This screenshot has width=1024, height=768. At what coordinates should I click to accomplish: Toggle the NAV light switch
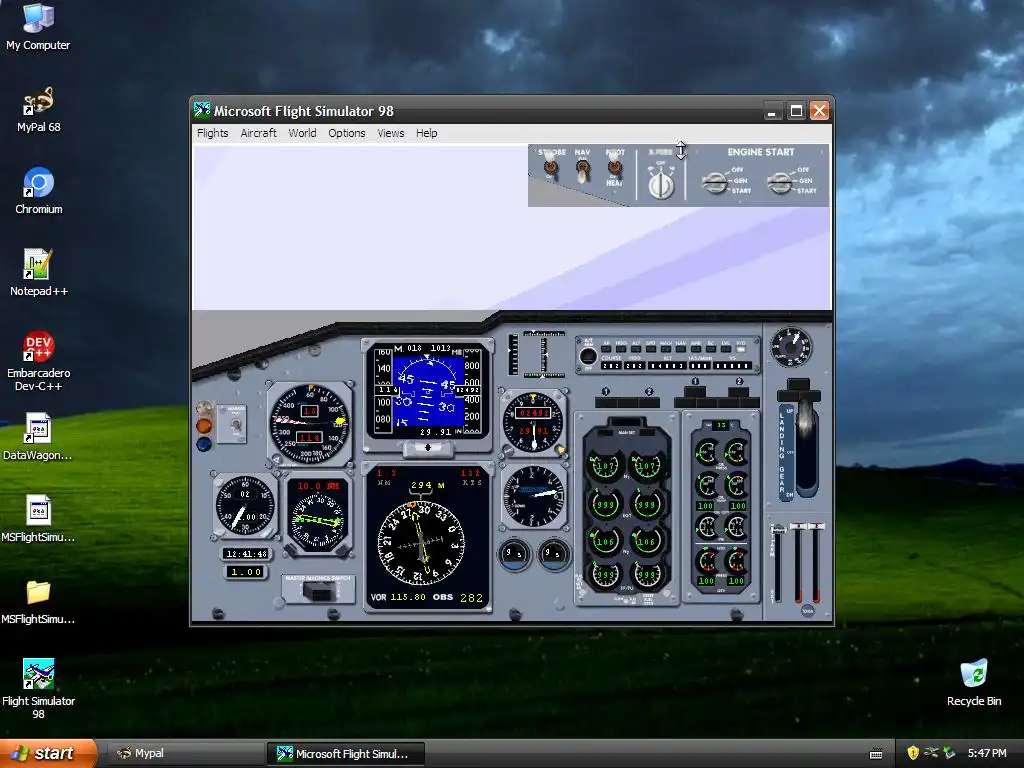pyautogui.click(x=583, y=170)
